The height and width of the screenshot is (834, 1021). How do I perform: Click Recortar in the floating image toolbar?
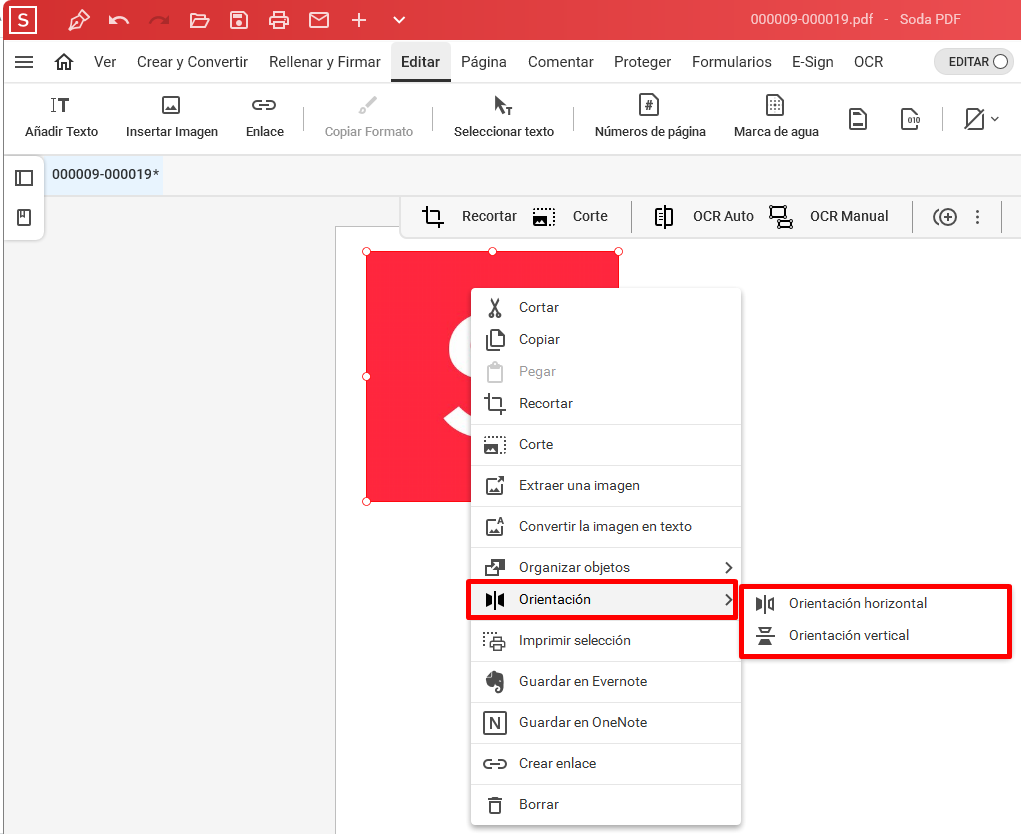tap(469, 216)
